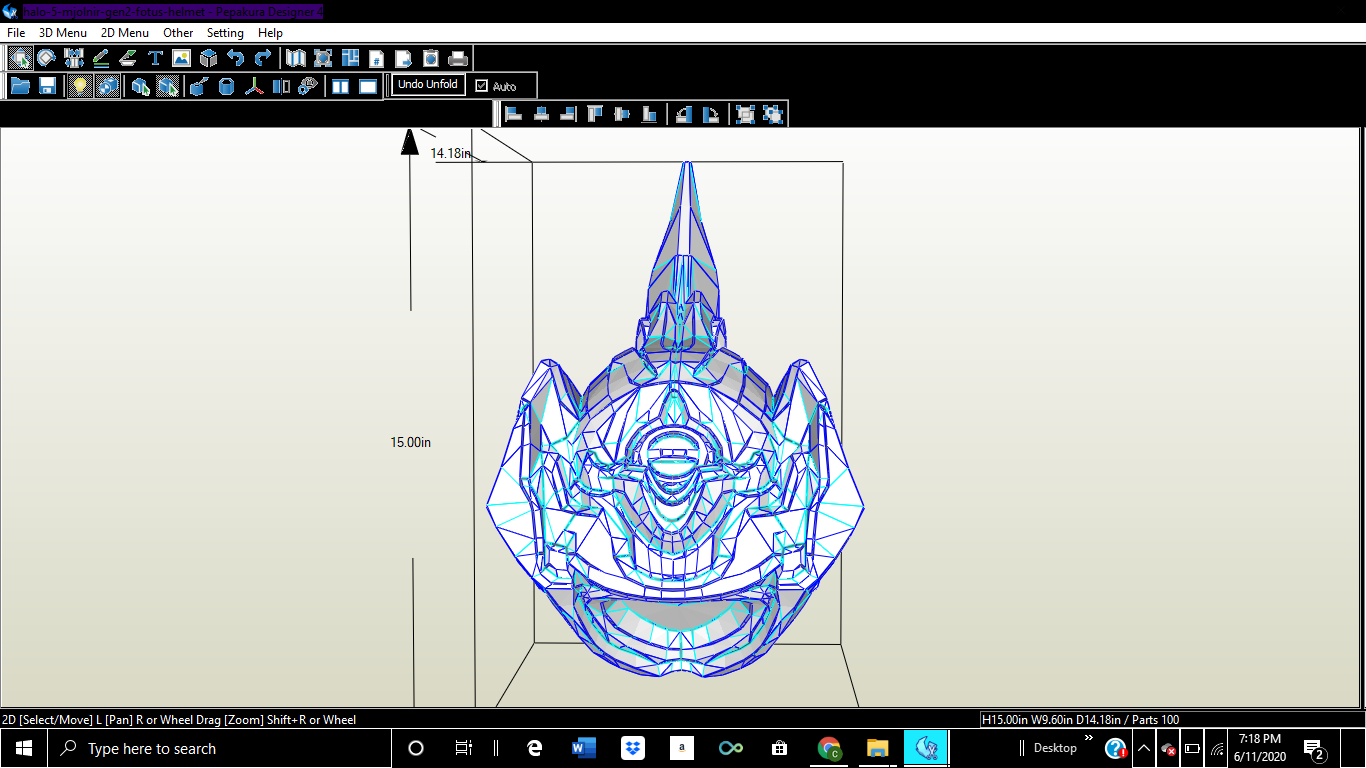
Task: Select the Join/Disjoin face tool icon
Action: [x=73, y=58]
